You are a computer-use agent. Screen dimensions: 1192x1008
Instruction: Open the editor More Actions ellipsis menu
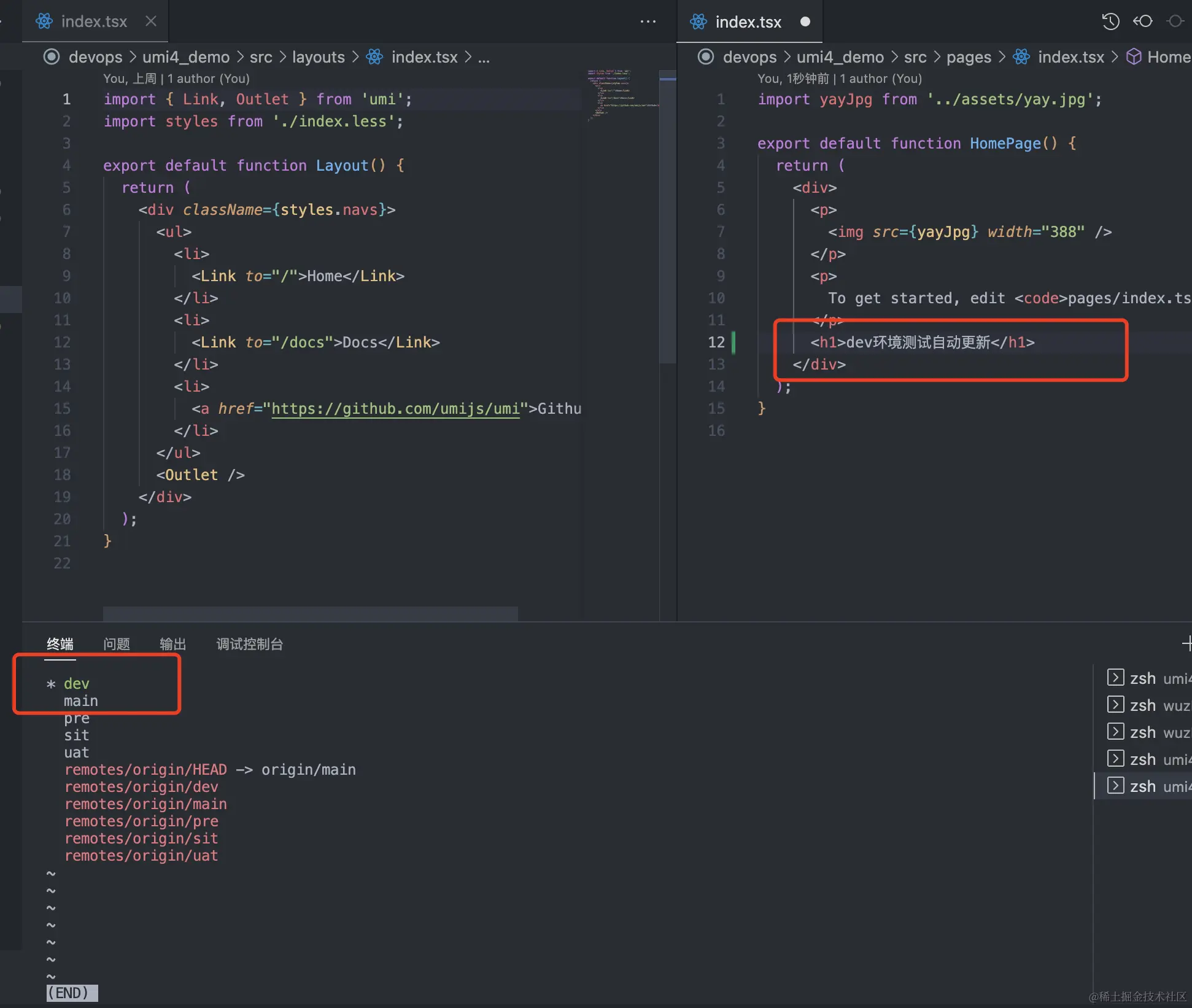648,21
